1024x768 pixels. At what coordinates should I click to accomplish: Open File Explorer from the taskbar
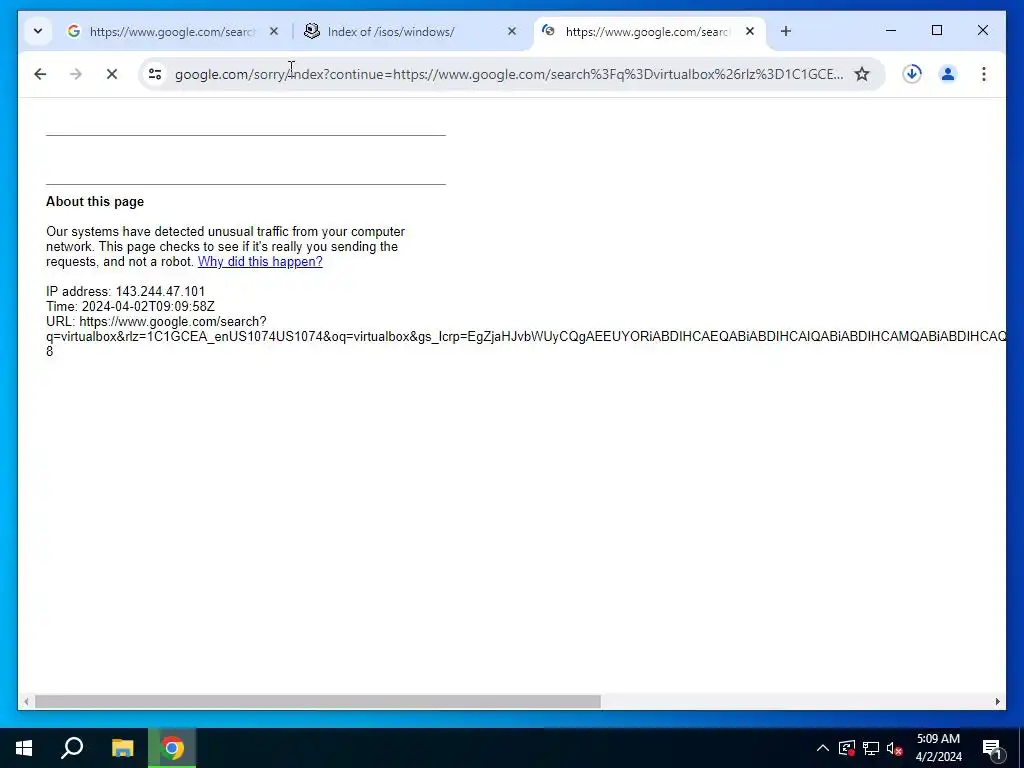click(x=122, y=748)
